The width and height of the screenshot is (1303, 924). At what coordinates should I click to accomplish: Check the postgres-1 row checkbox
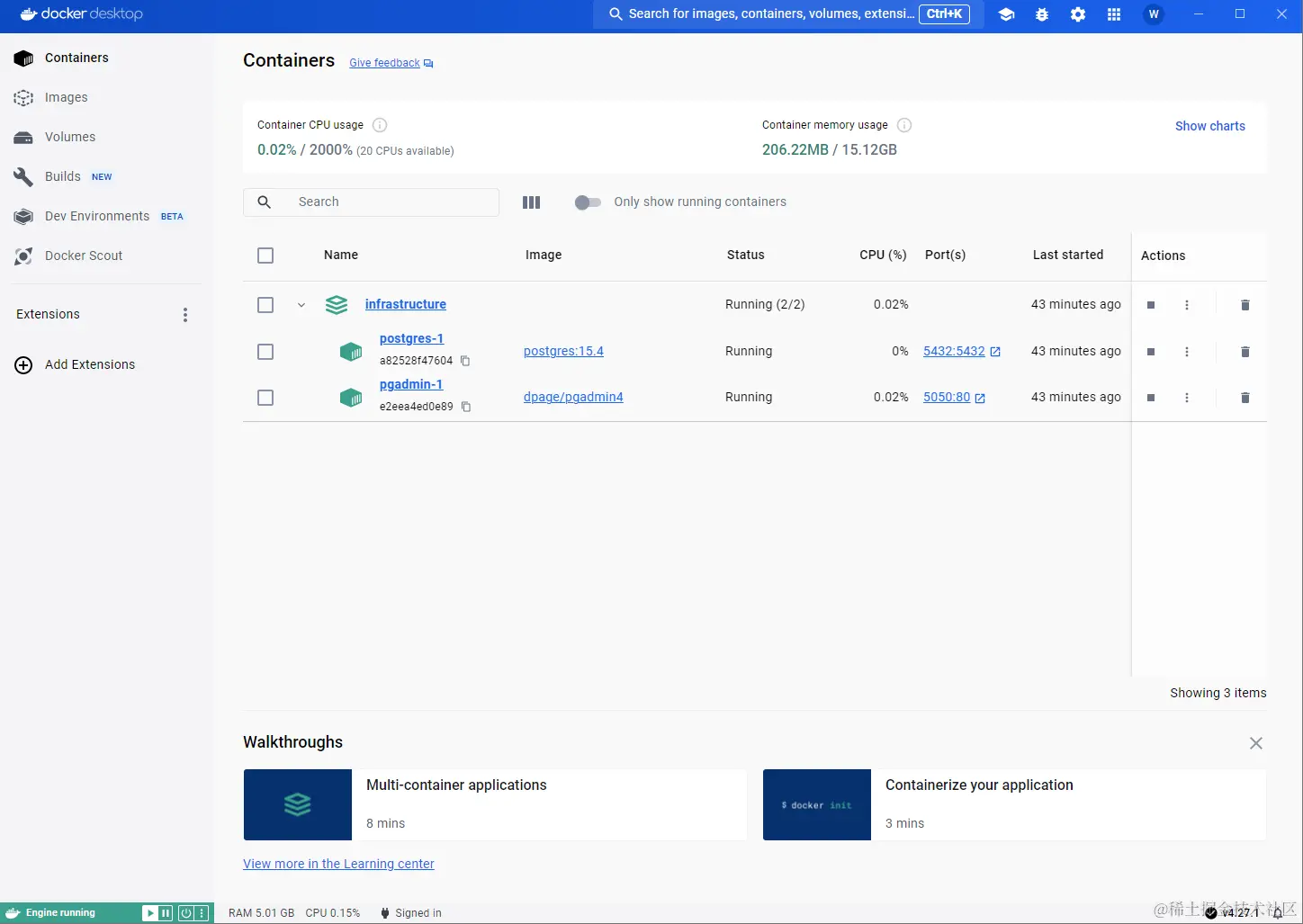pyautogui.click(x=265, y=352)
